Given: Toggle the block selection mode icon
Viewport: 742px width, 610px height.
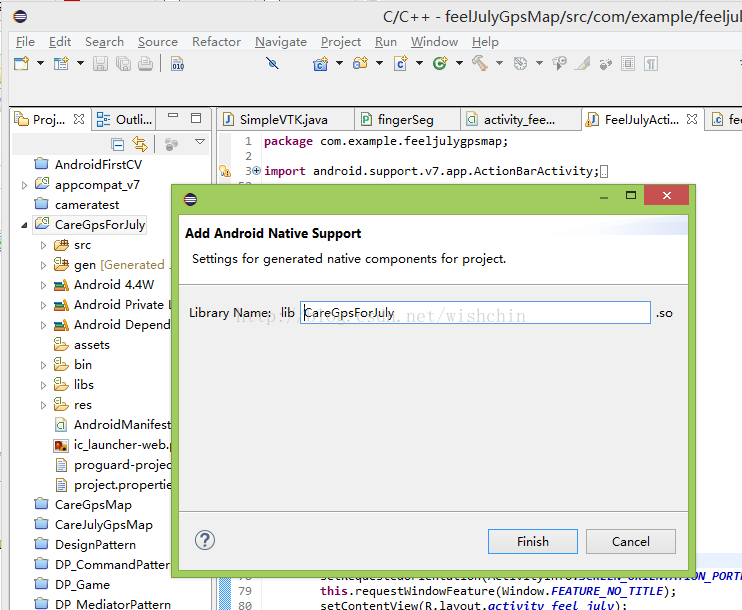Looking at the screenshot, I should [x=628, y=63].
